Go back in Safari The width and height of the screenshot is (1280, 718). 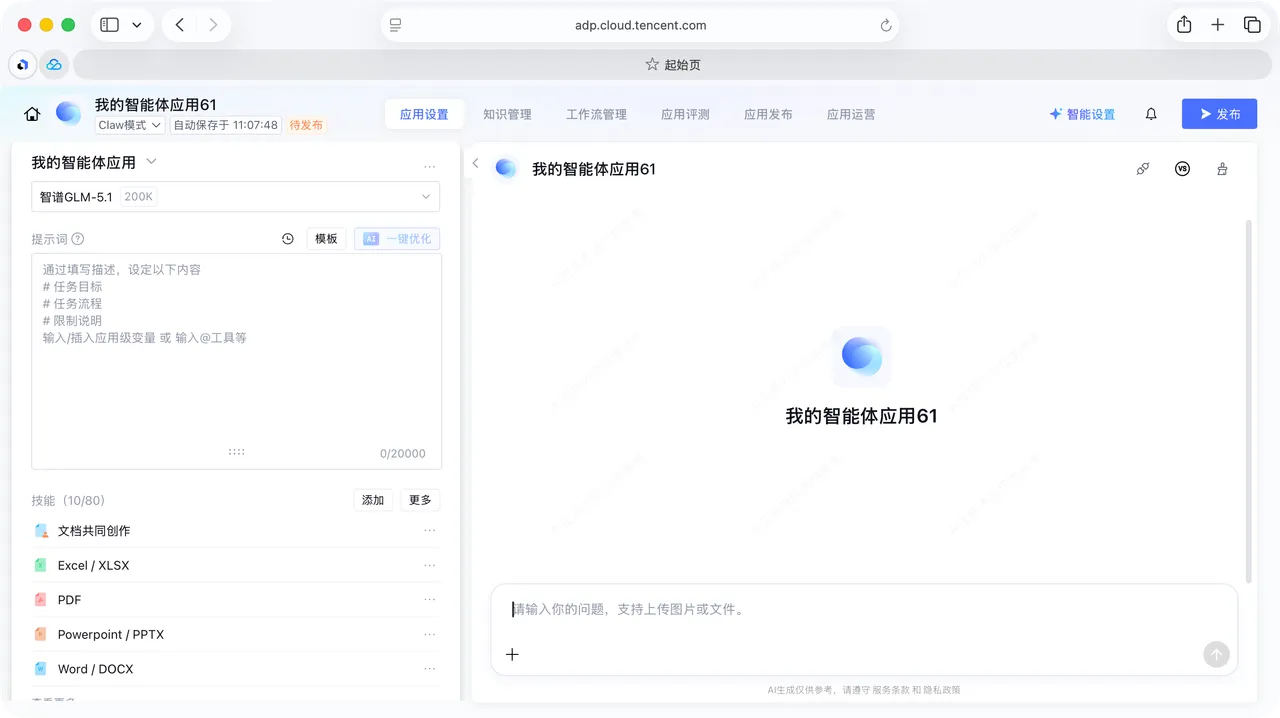pyautogui.click(x=179, y=25)
